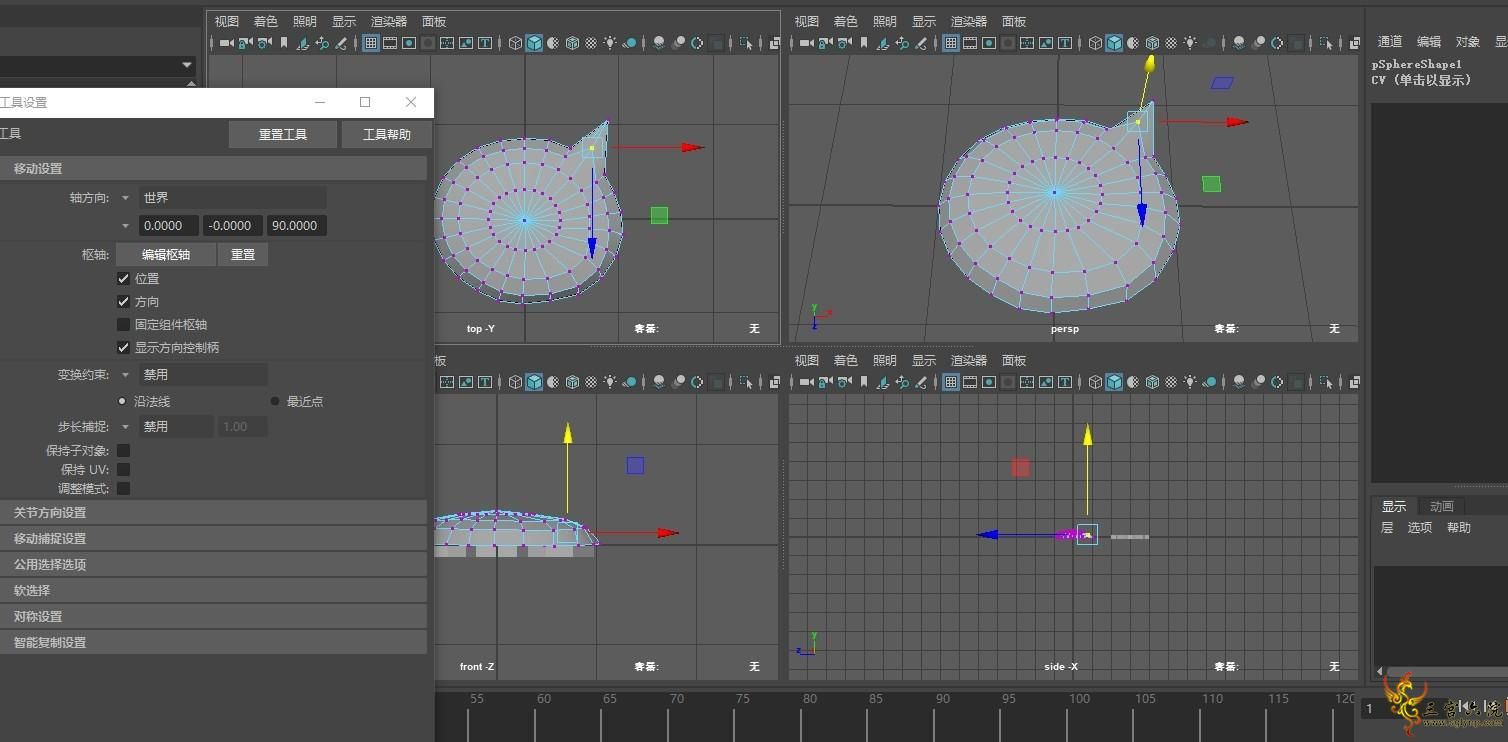Toggle Shadows icon in top -Y panel
Viewport: 1508px width, 742px height.
coord(629,43)
